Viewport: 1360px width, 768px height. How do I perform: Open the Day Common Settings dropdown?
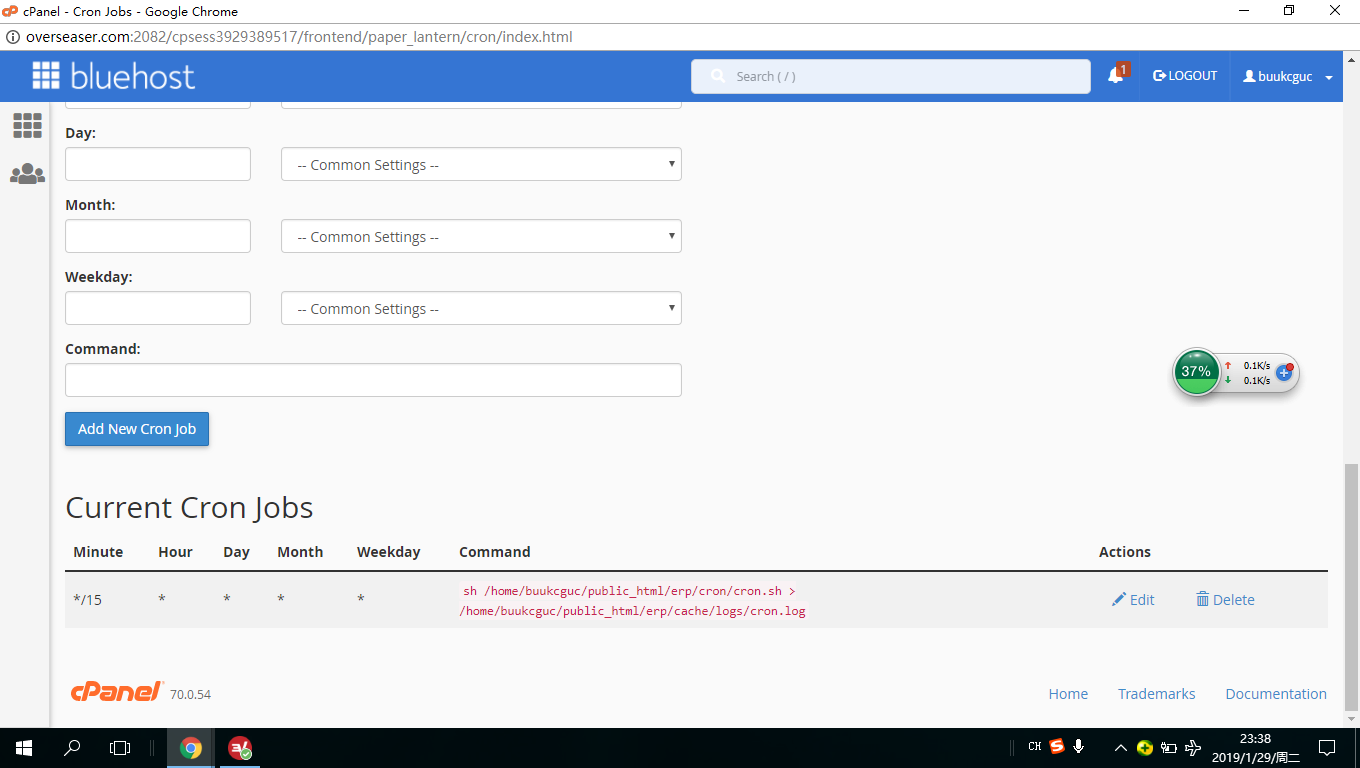(481, 165)
